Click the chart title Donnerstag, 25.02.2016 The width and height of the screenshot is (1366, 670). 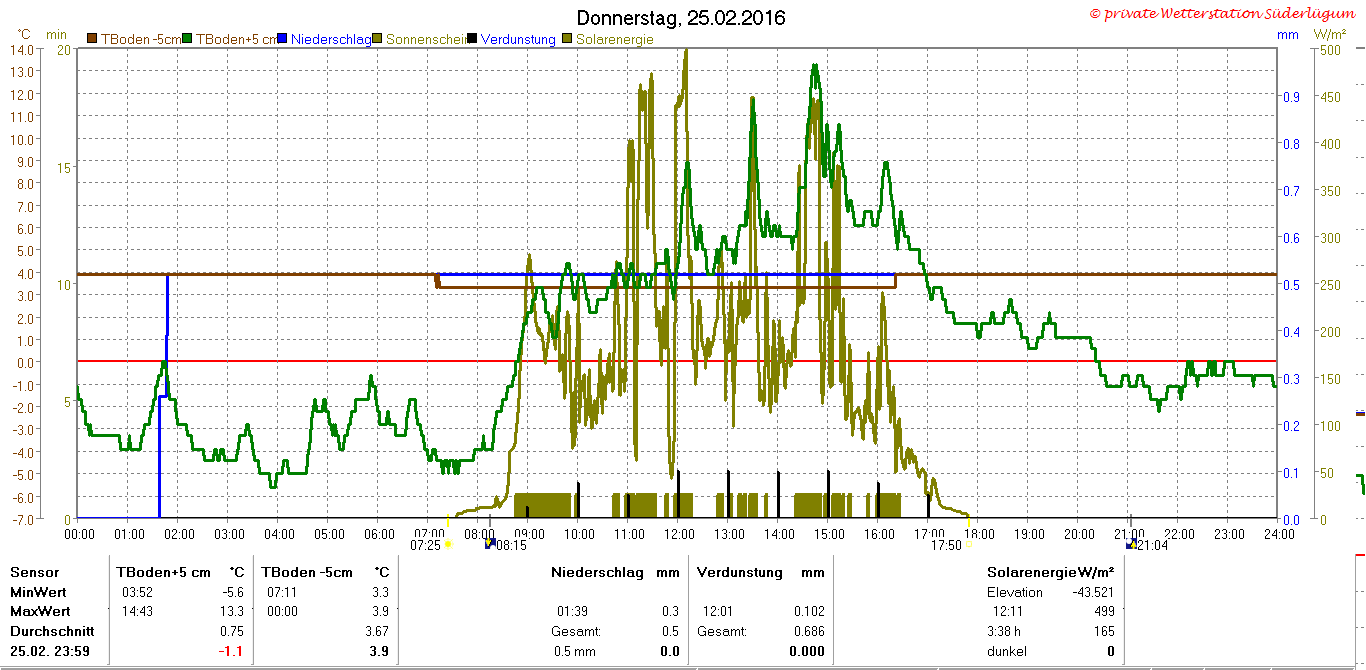coord(681,18)
